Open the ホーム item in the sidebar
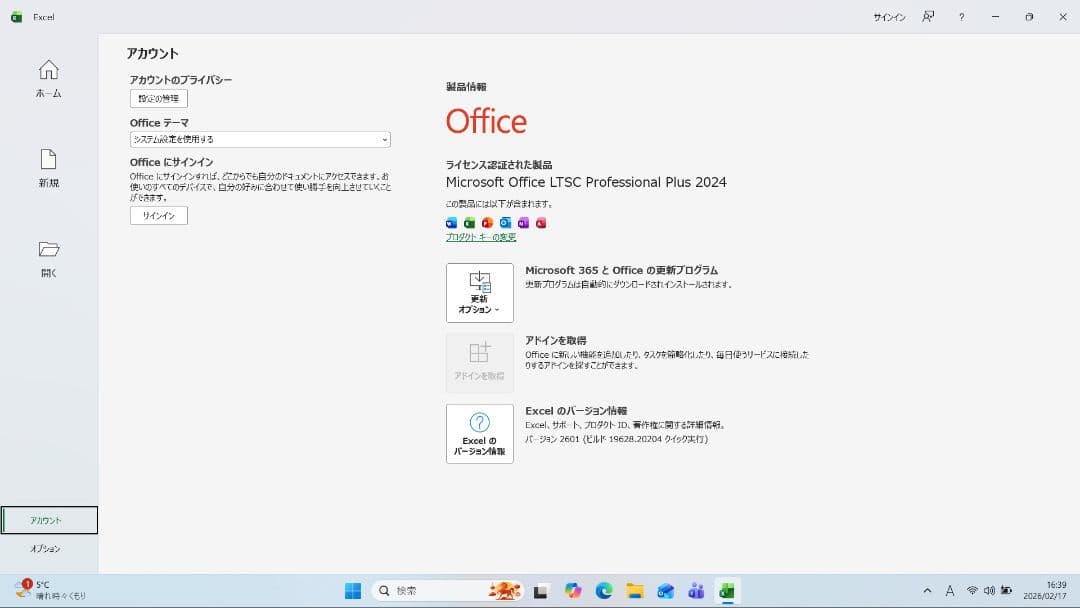Screen dimensions: 1080x608 pyautogui.click(x=47, y=78)
